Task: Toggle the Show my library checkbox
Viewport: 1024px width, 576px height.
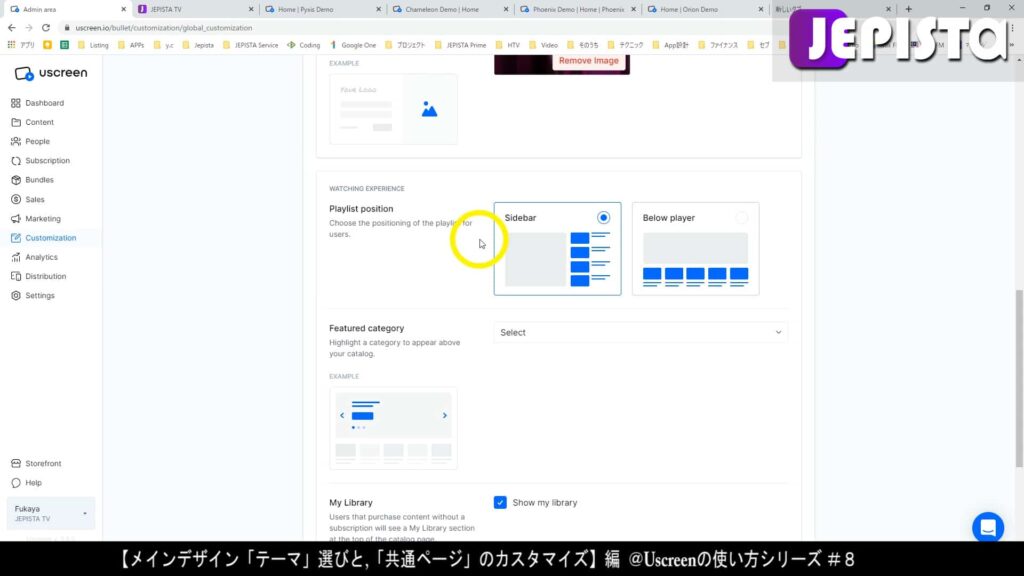Action: pos(500,502)
